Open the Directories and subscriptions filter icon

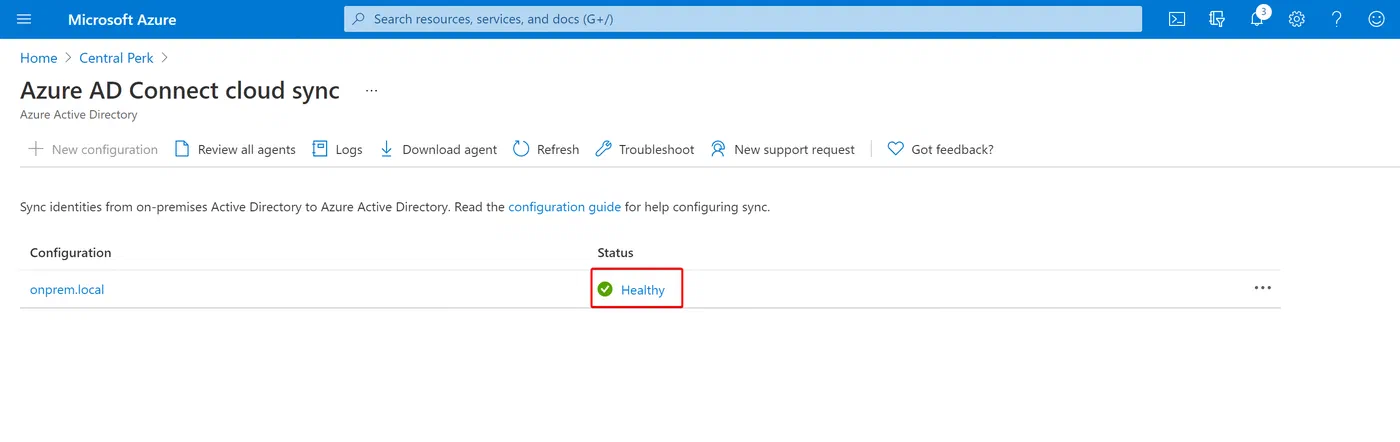1217,19
